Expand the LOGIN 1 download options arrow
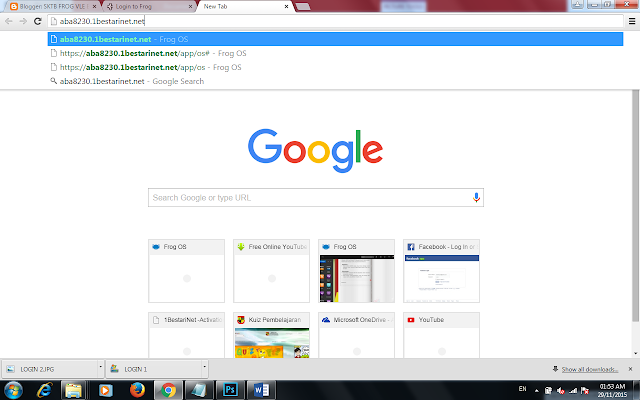The height and width of the screenshot is (400, 640). coord(204,367)
